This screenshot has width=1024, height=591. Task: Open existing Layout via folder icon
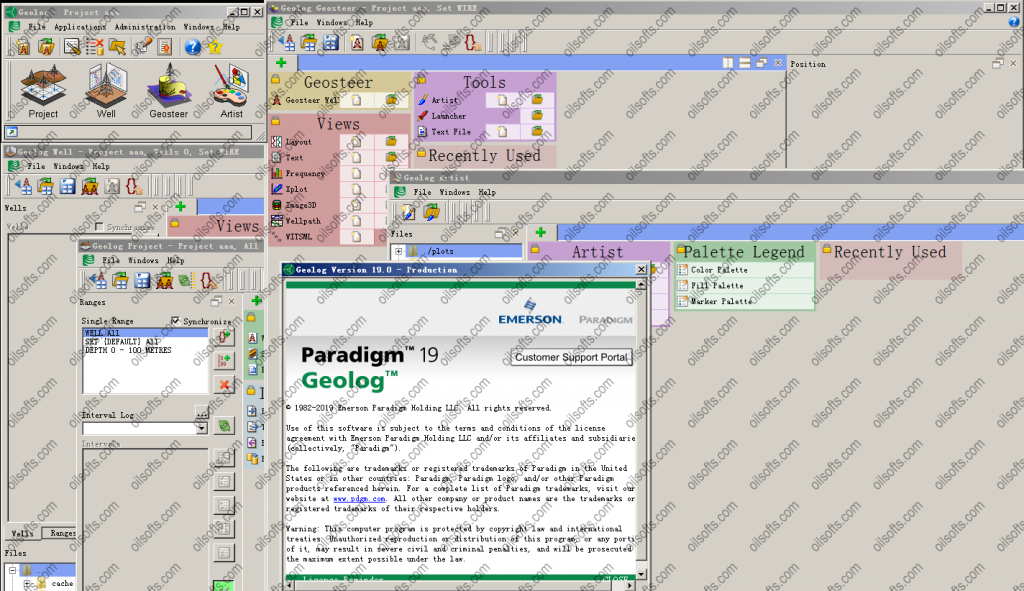(x=391, y=141)
